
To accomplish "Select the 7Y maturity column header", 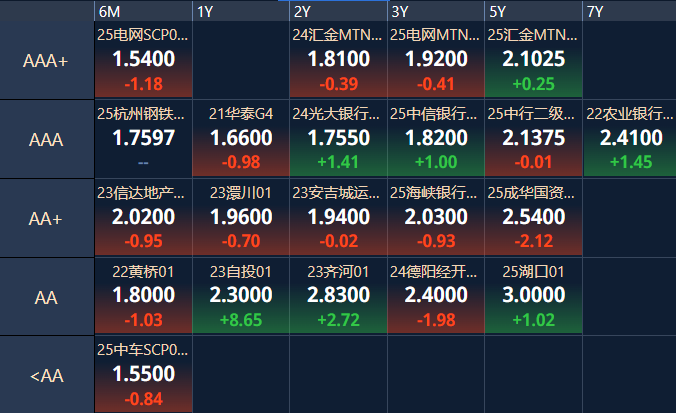I will 629,11.
